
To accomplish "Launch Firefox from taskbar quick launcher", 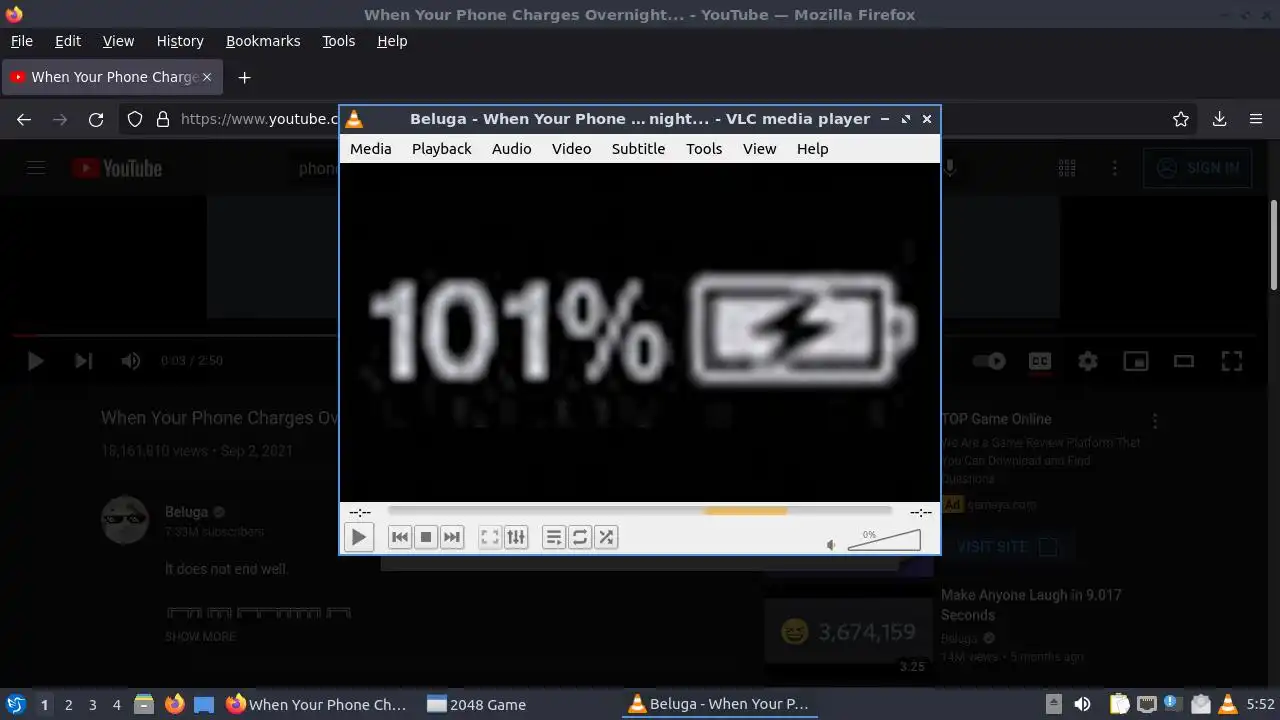I will coord(174,704).
